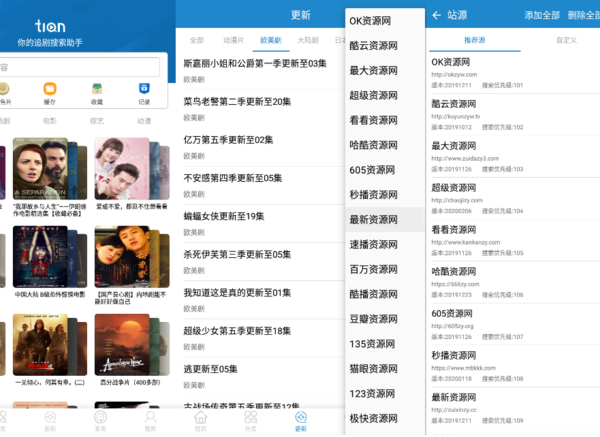The height and width of the screenshot is (437, 600).
Task: Open the A Separation movie poster thumbnail
Action: click(40, 168)
